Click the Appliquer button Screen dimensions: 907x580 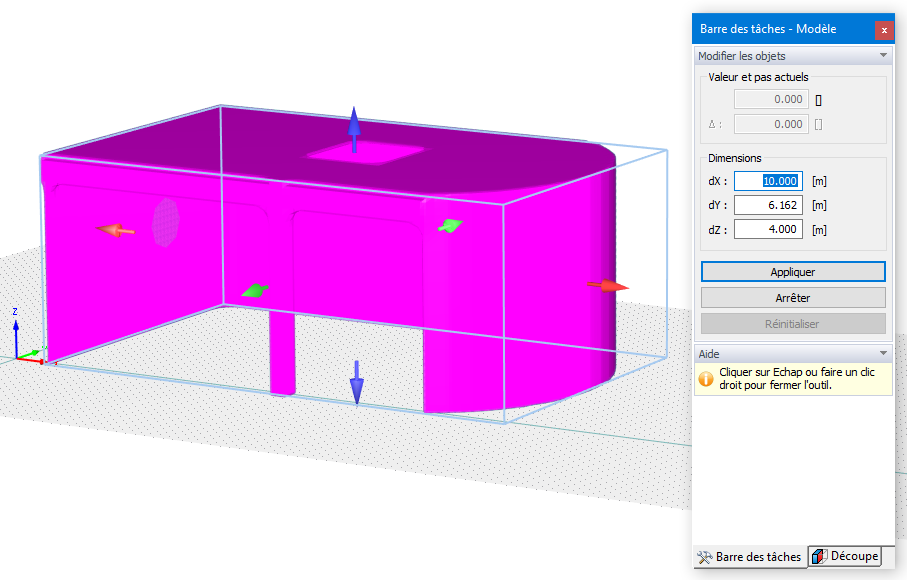click(x=793, y=272)
